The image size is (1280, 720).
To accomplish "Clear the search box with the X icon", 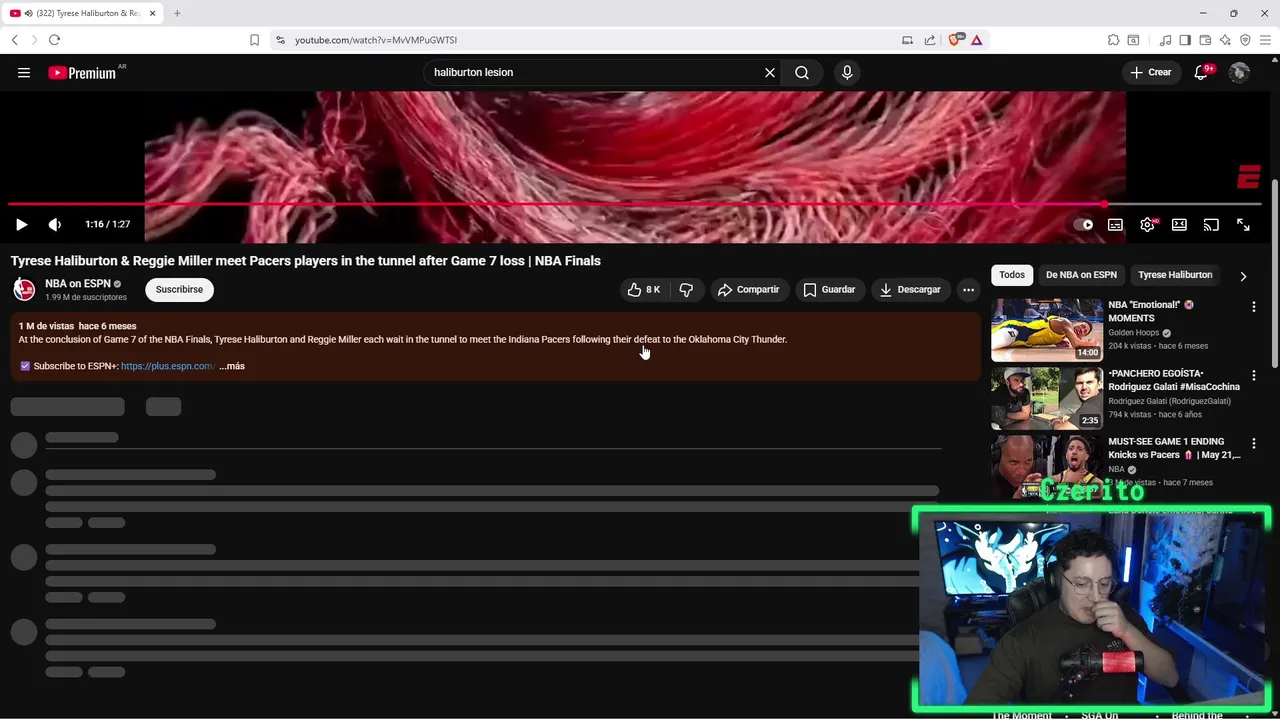I will click(x=770, y=72).
